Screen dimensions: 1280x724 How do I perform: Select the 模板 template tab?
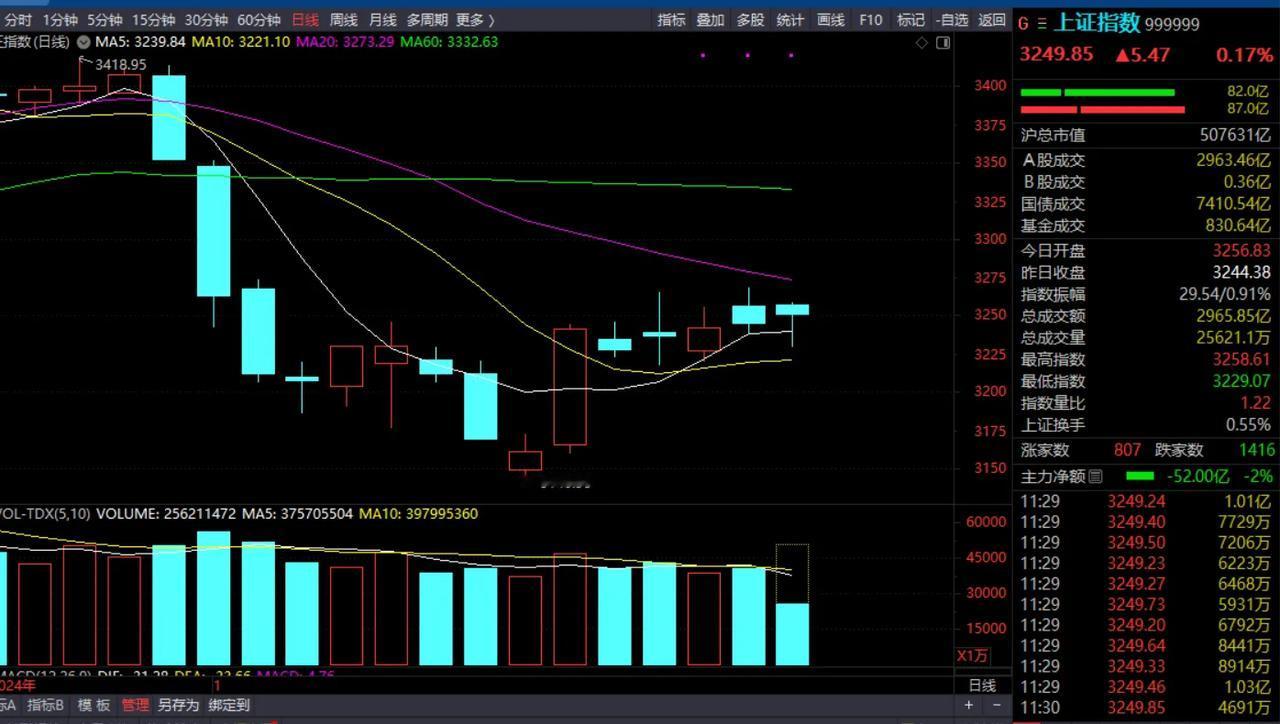pos(94,705)
